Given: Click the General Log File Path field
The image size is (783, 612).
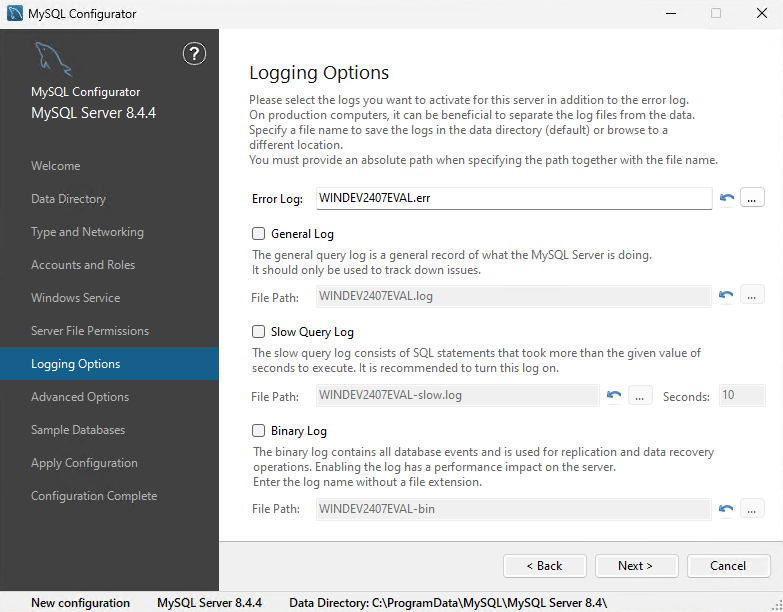Looking at the screenshot, I should point(514,296).
